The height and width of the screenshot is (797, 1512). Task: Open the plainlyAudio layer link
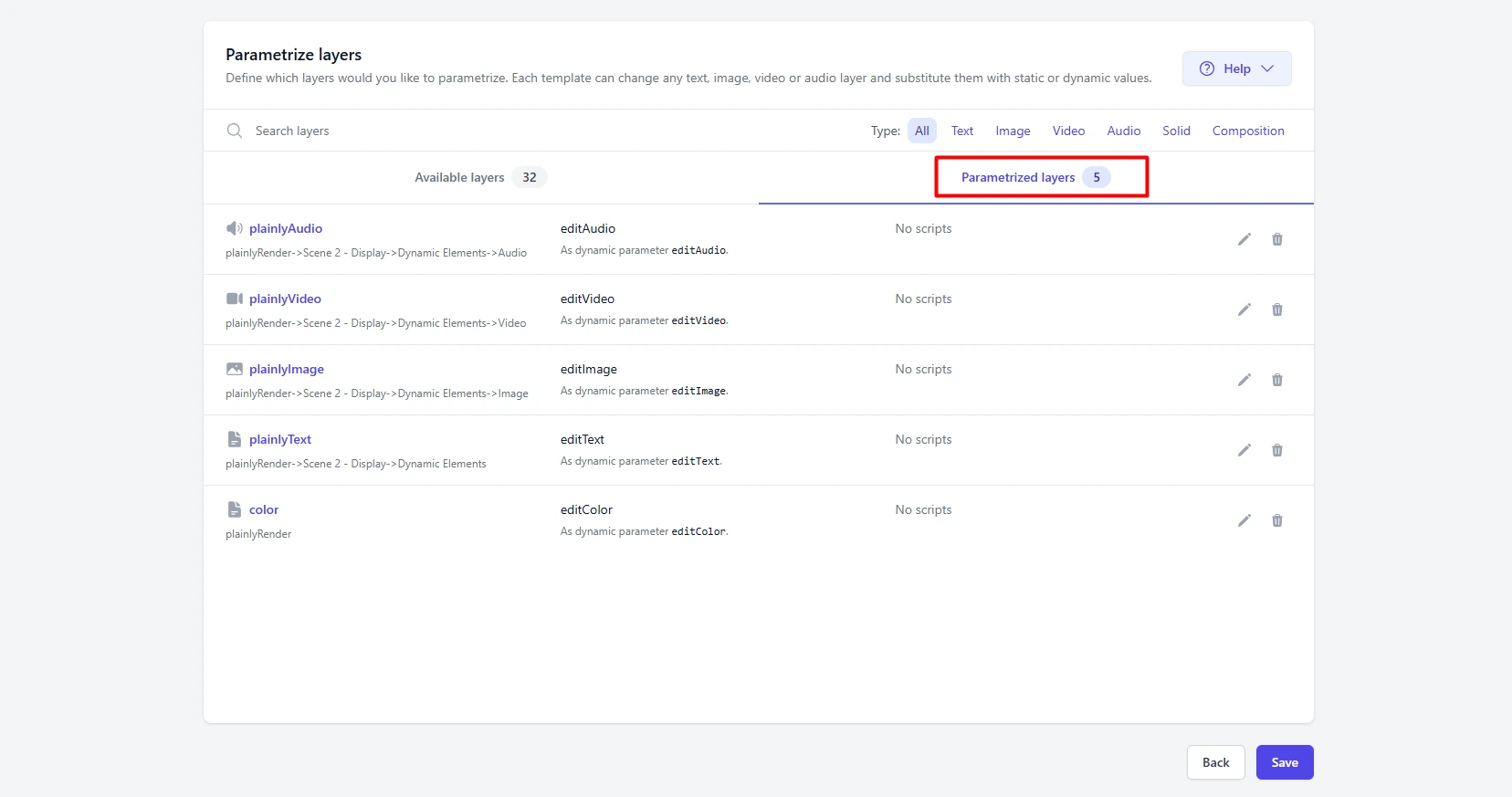[286, 228]
